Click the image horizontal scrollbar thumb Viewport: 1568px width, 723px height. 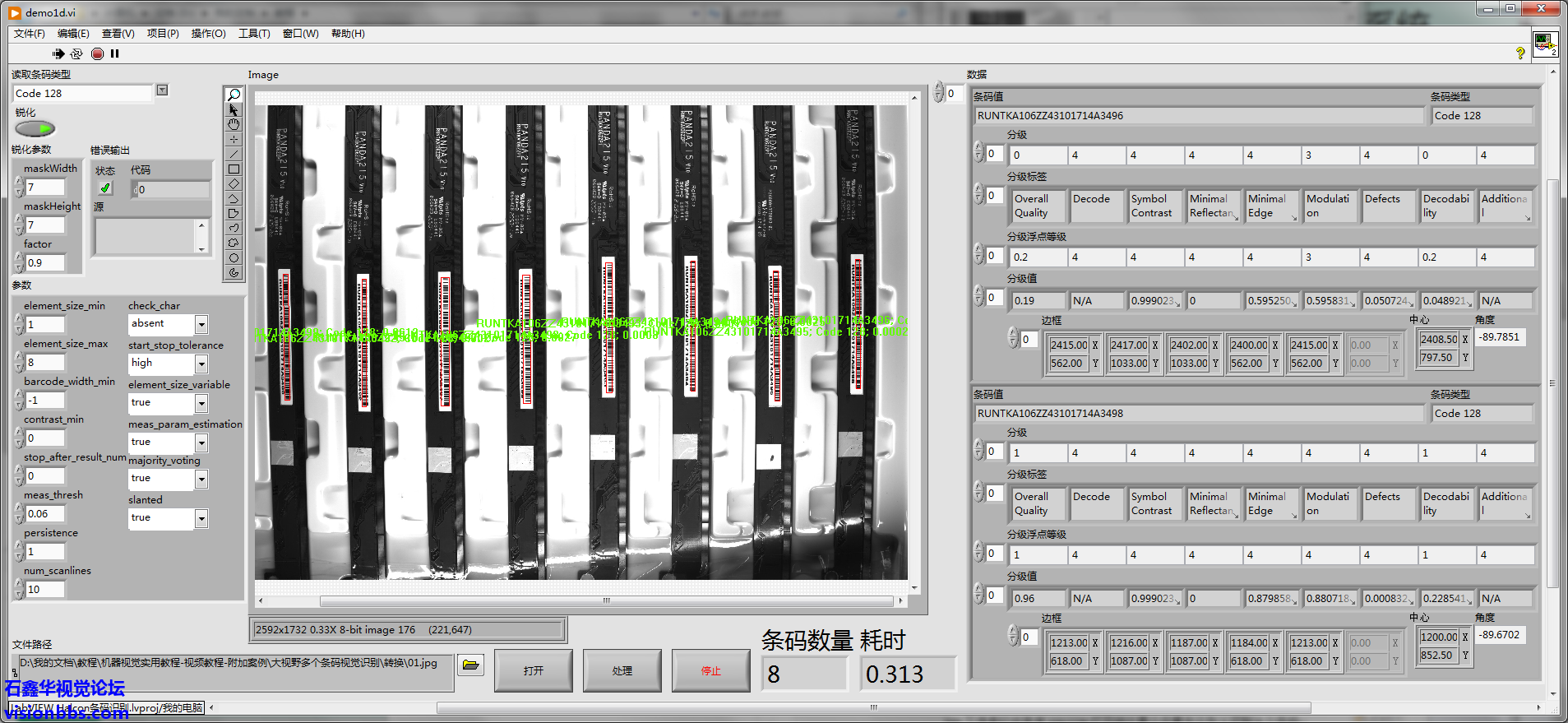607,600
